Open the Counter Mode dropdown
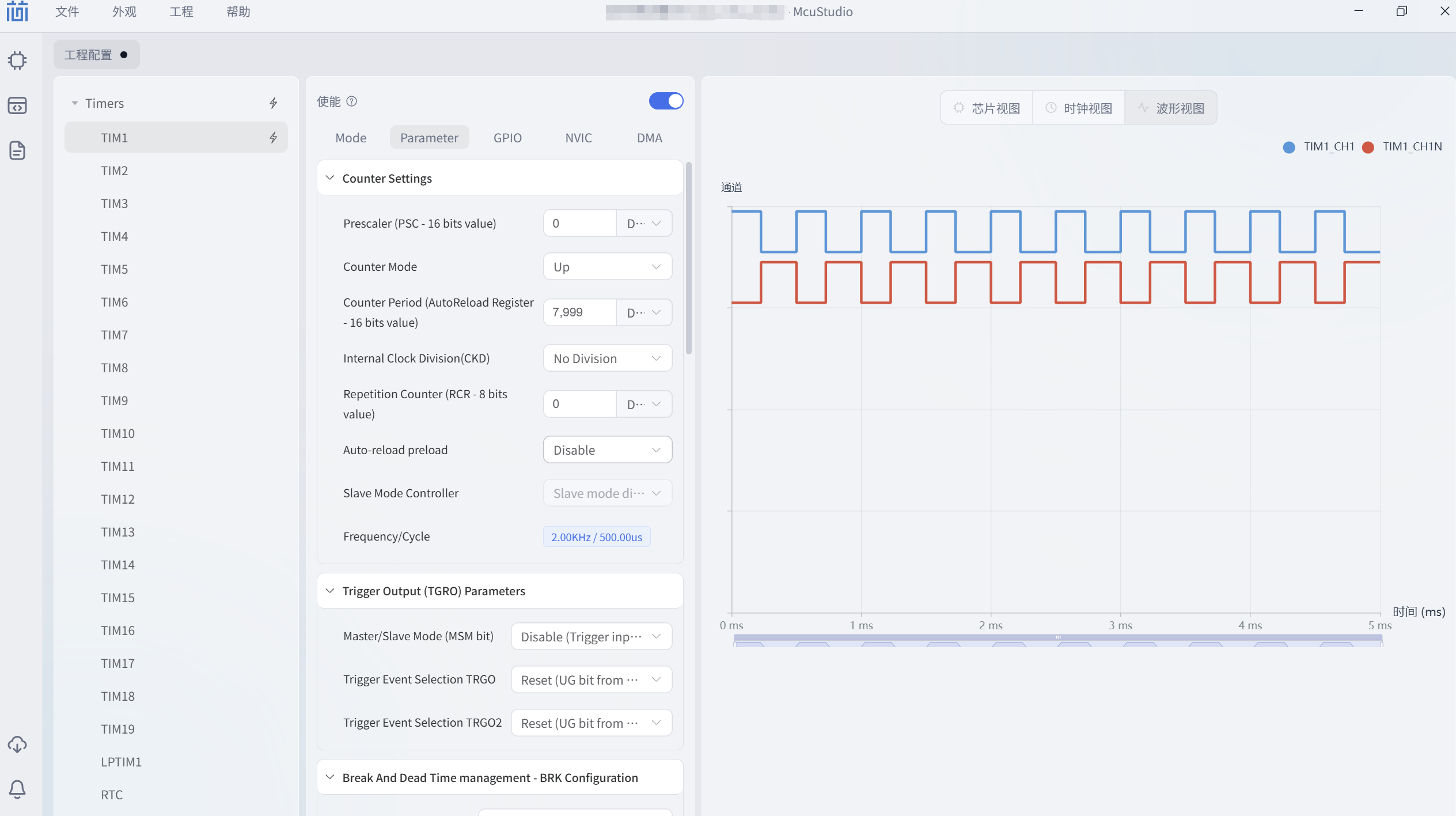Screen dimensions: 1456x816 pos(608,267)
